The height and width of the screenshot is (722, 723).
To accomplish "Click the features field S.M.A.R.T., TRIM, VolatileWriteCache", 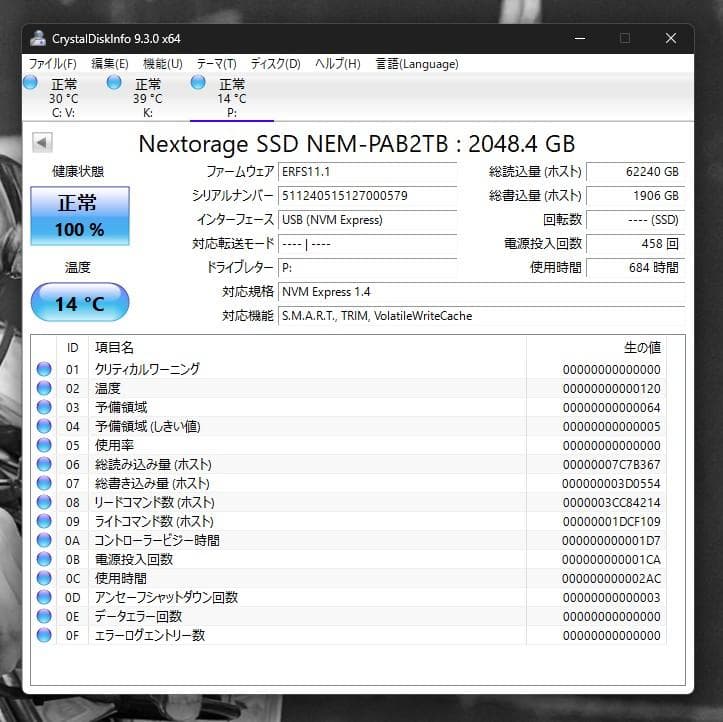I will tap(481, 316).
